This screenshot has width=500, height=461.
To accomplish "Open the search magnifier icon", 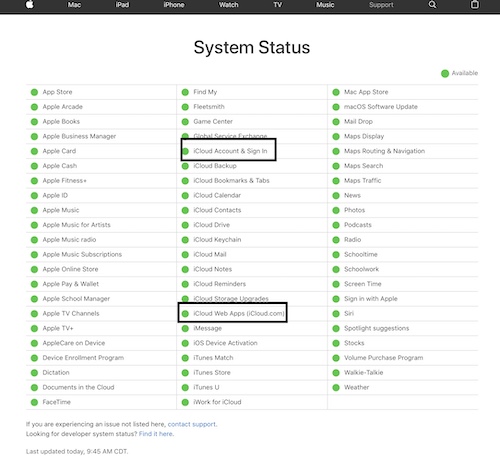I will 432,5.
